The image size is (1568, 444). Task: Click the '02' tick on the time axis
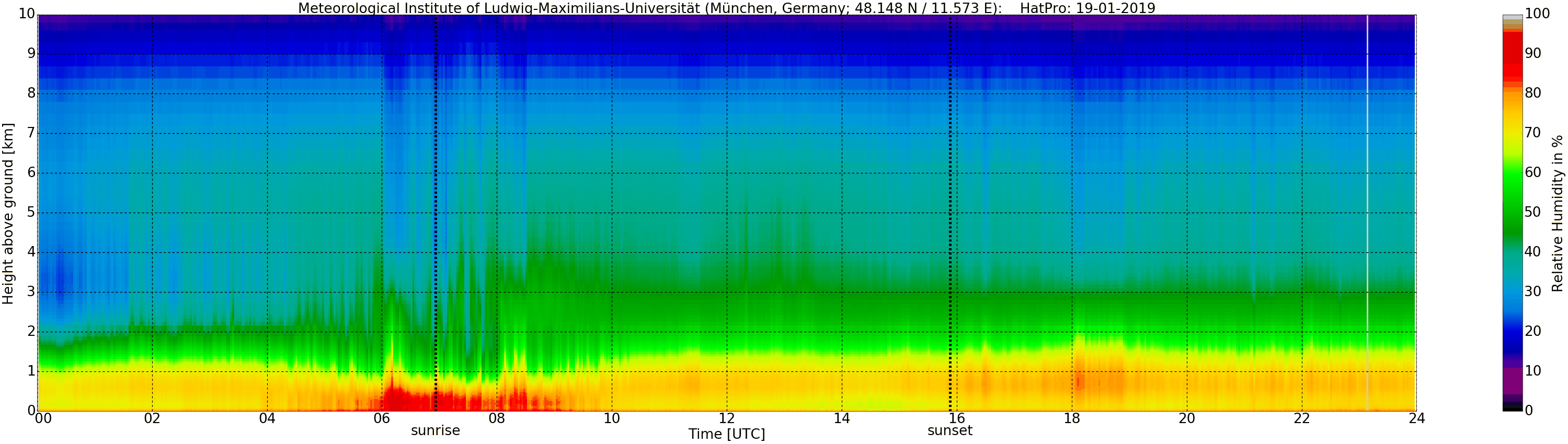pyautogui.click(x=152, y=418)
